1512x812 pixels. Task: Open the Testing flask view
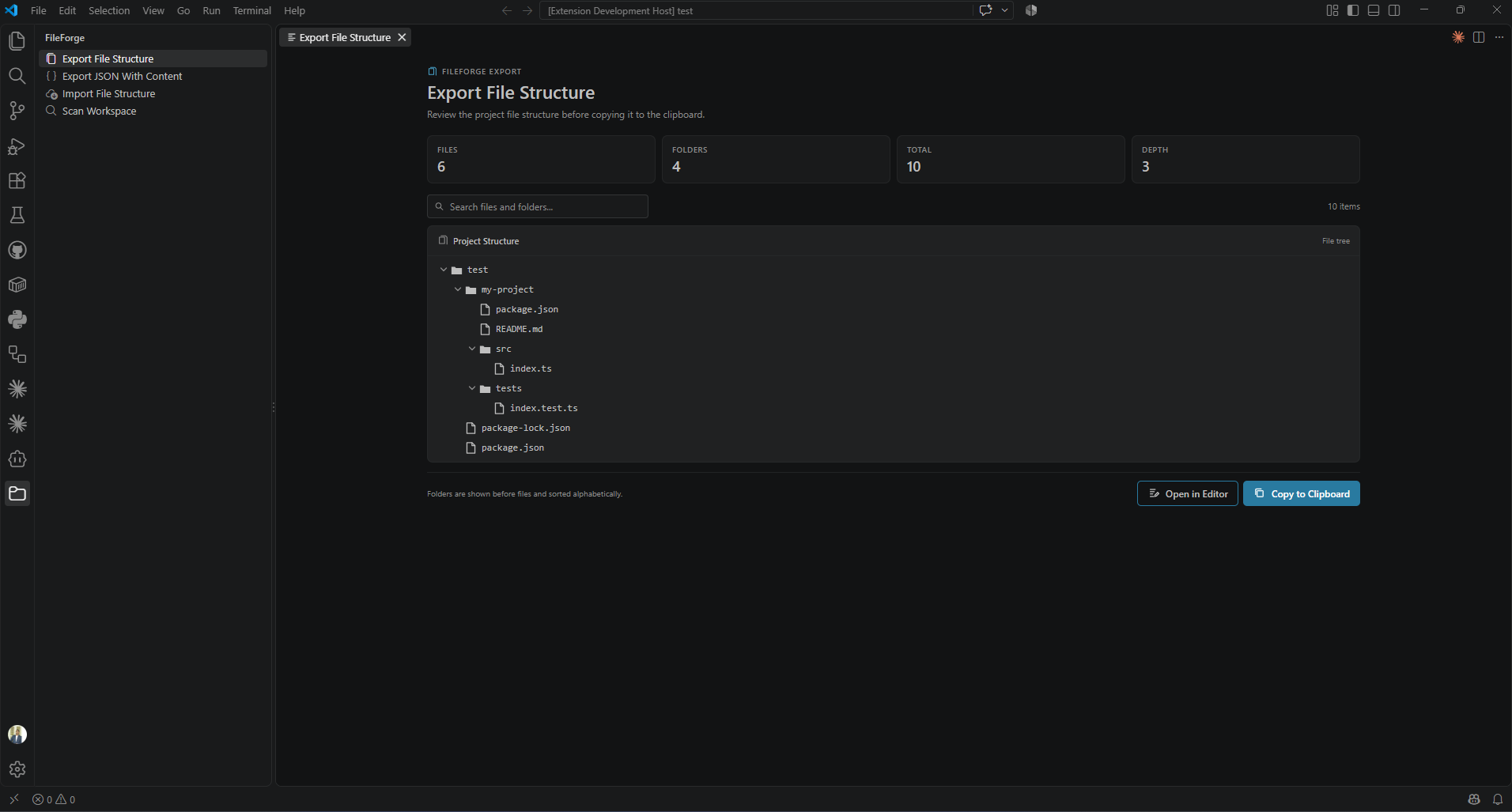coord(17,216)
